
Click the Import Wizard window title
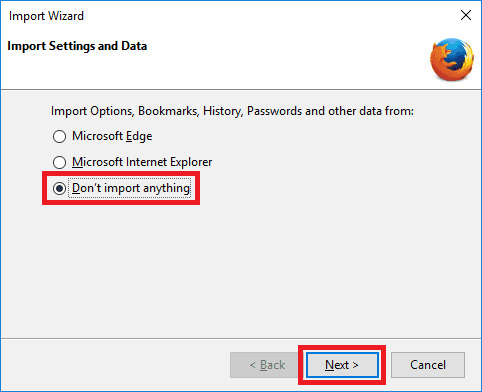click(x=46, y=16)
